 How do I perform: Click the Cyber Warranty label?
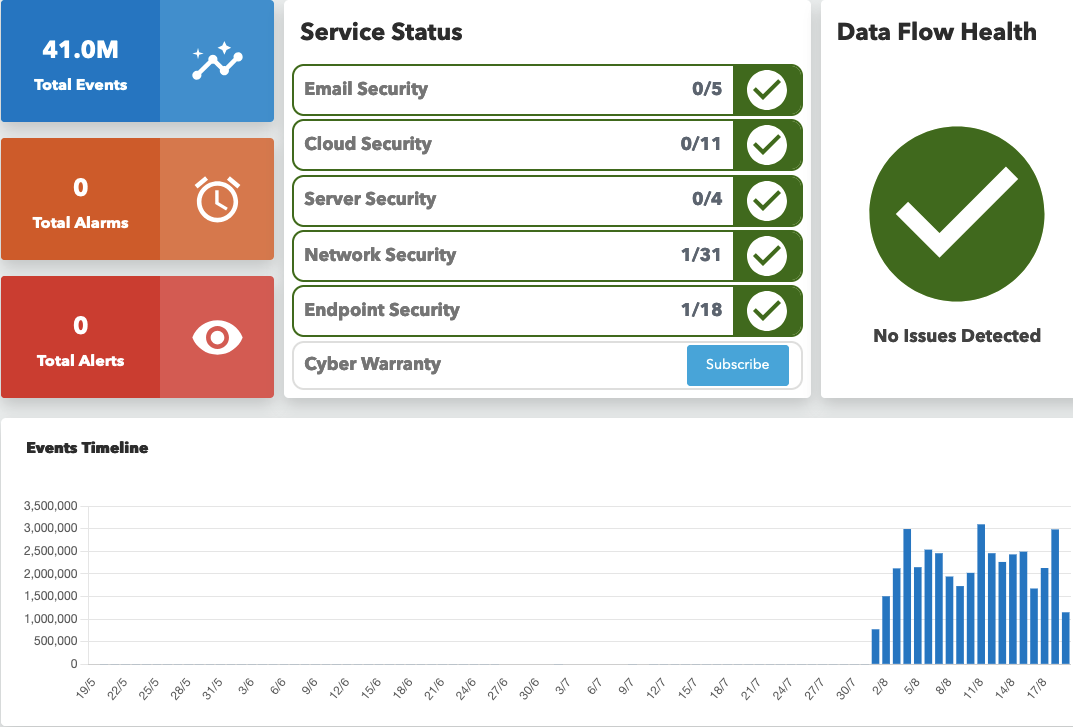coord(372,364)
